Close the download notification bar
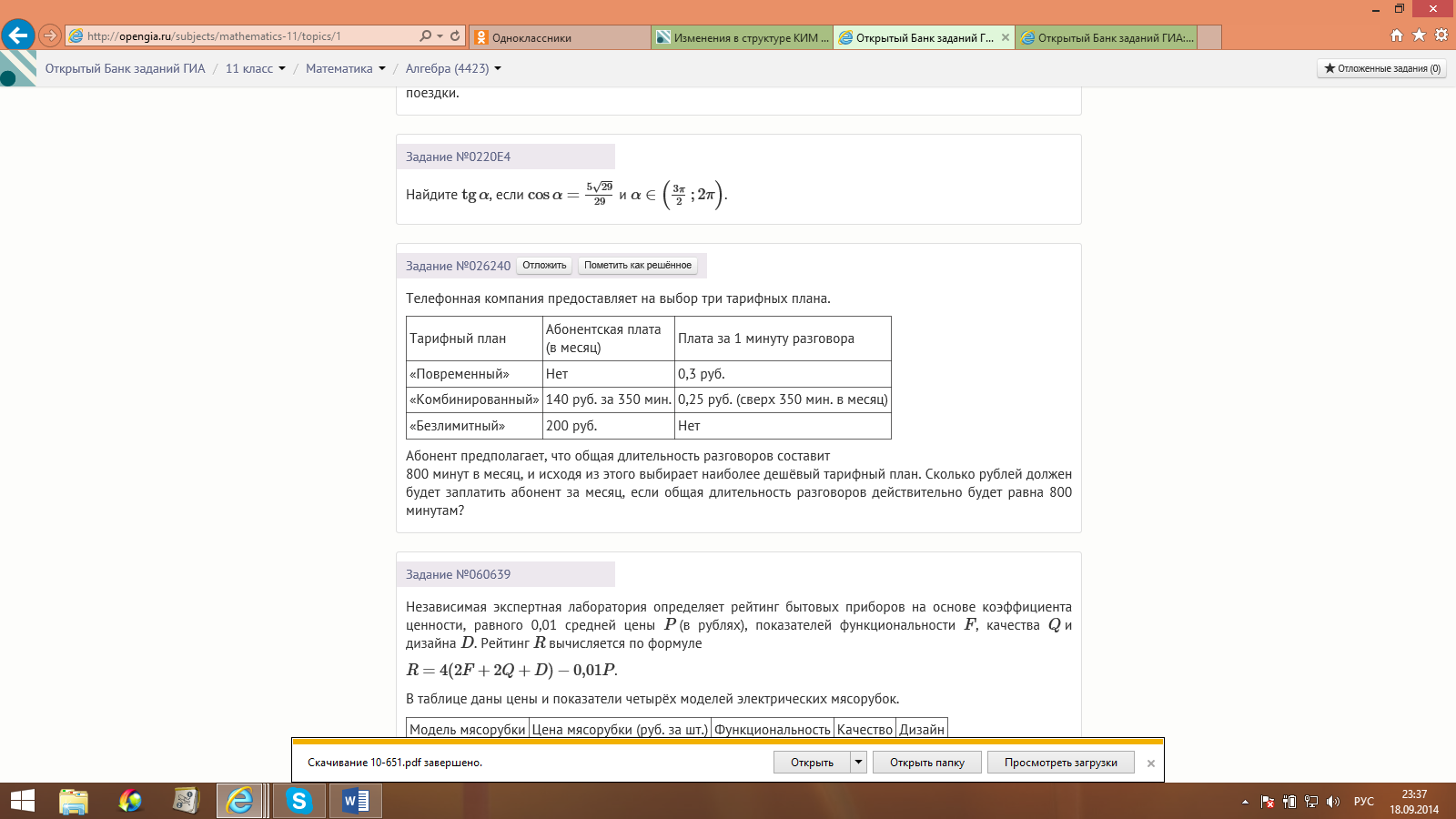1456x819 pixels. pos(1151,763)
